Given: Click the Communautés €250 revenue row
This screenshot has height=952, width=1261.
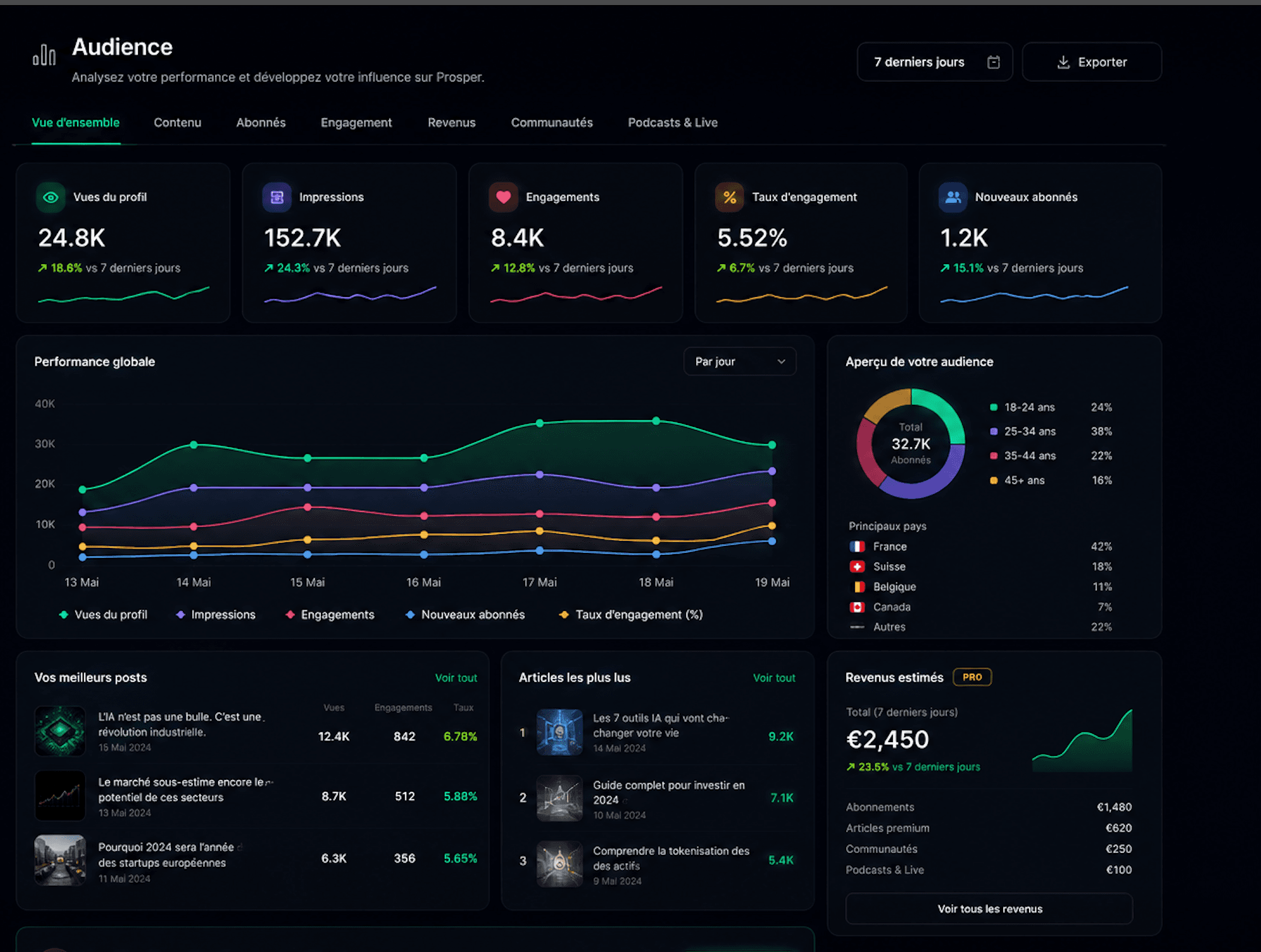Looking at the screenshot, I should (989, 849).
